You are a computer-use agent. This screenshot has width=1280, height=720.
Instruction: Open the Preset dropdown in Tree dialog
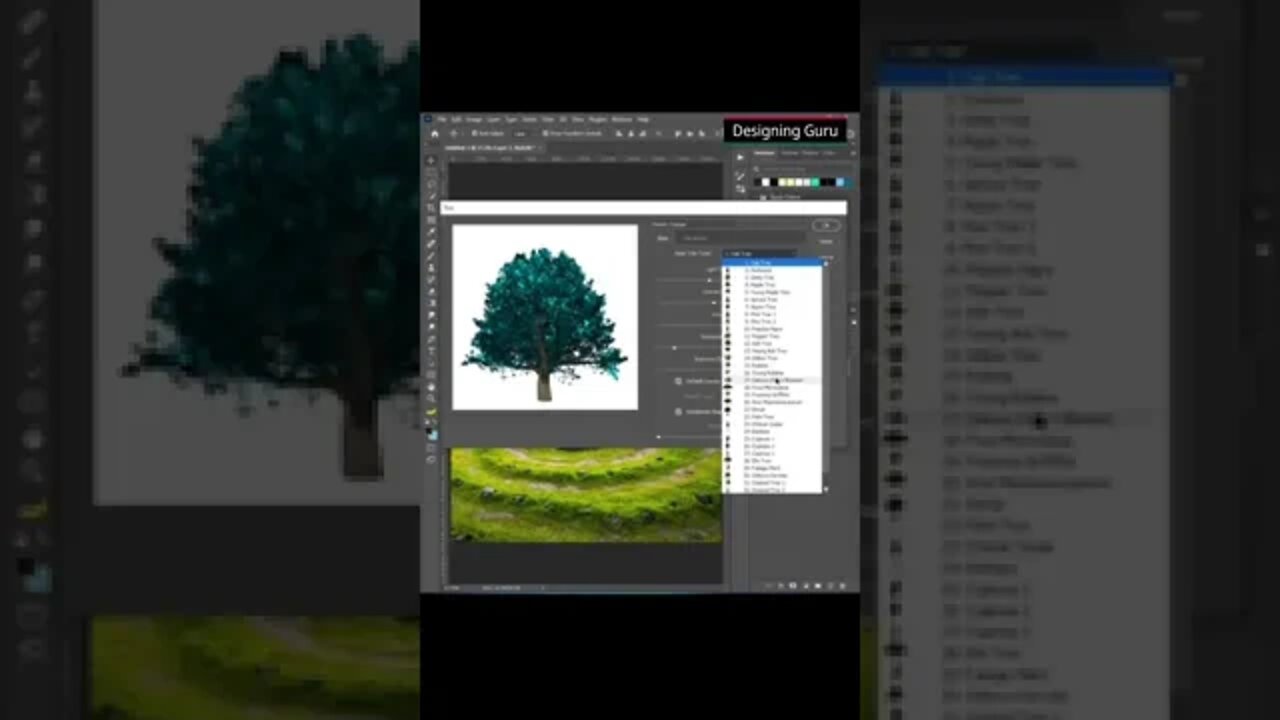pyautogui.click(x=741, y=238)
